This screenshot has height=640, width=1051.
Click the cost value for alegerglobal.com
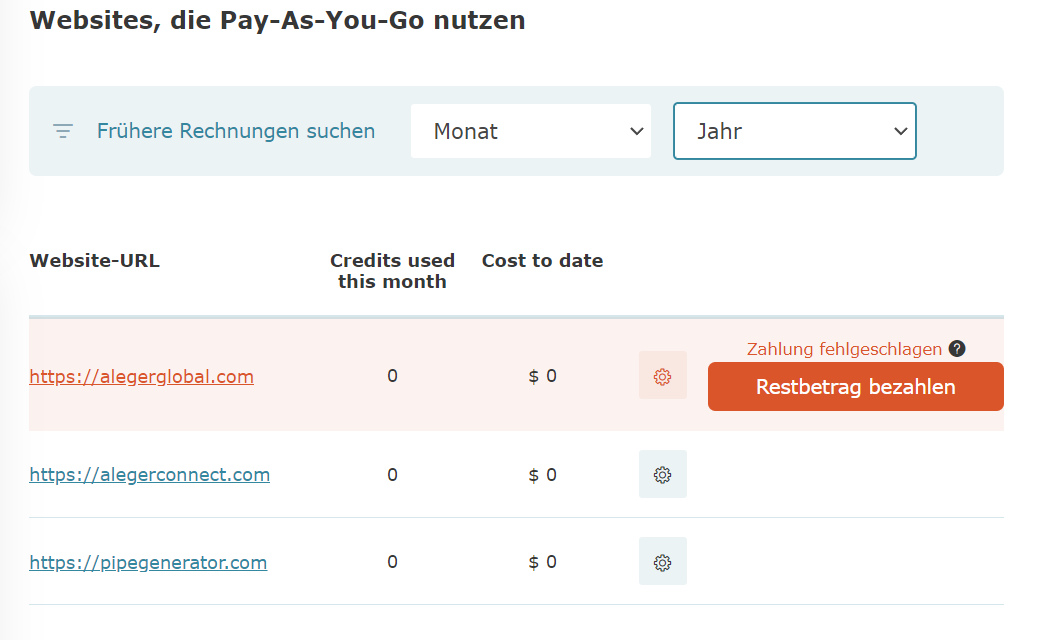542,376
